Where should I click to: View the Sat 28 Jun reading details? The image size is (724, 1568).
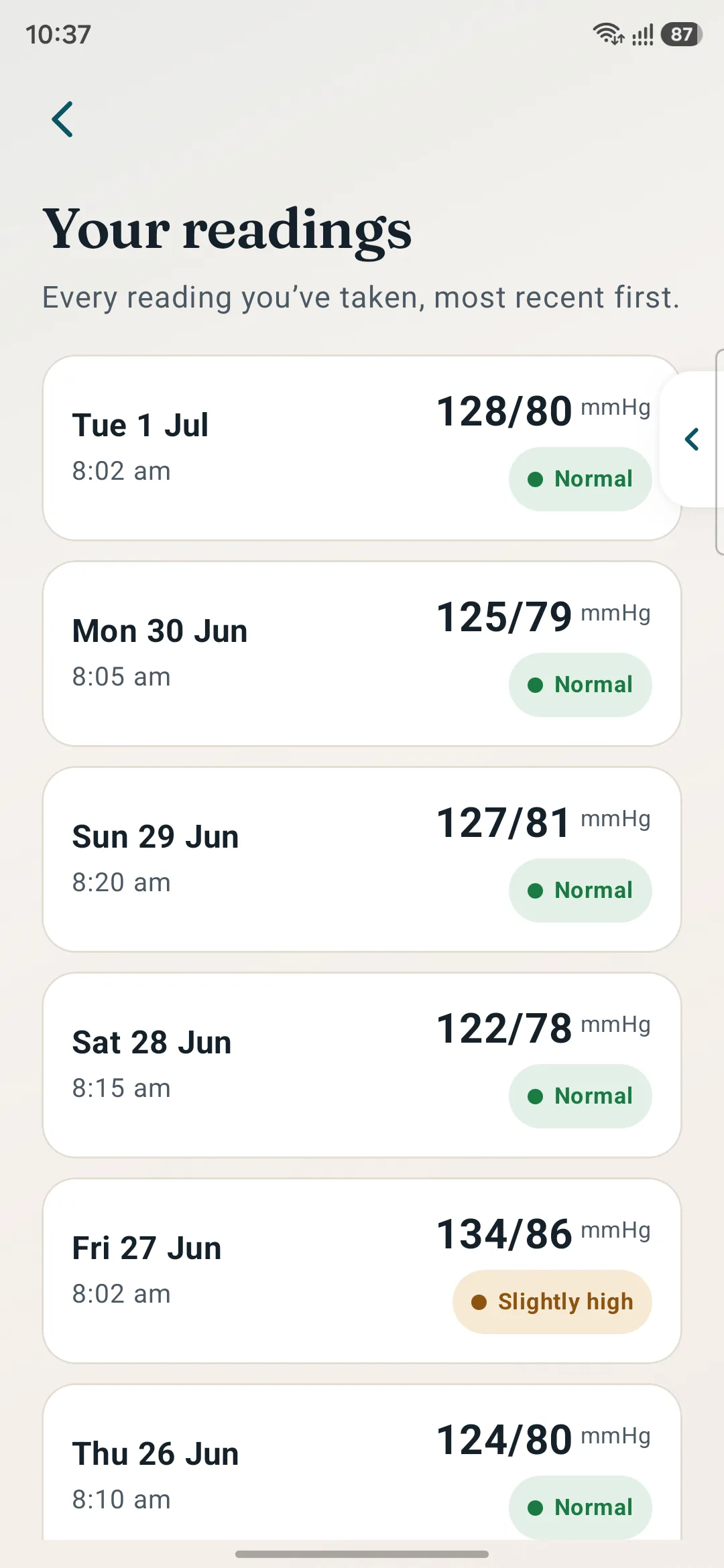[362, 1065]
